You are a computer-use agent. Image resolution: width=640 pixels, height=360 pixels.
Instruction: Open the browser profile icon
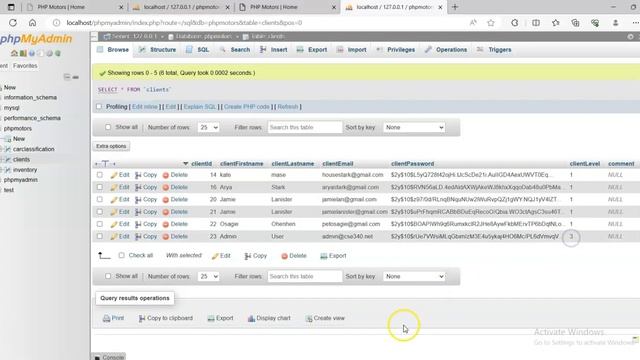click(x=615, y=23)
